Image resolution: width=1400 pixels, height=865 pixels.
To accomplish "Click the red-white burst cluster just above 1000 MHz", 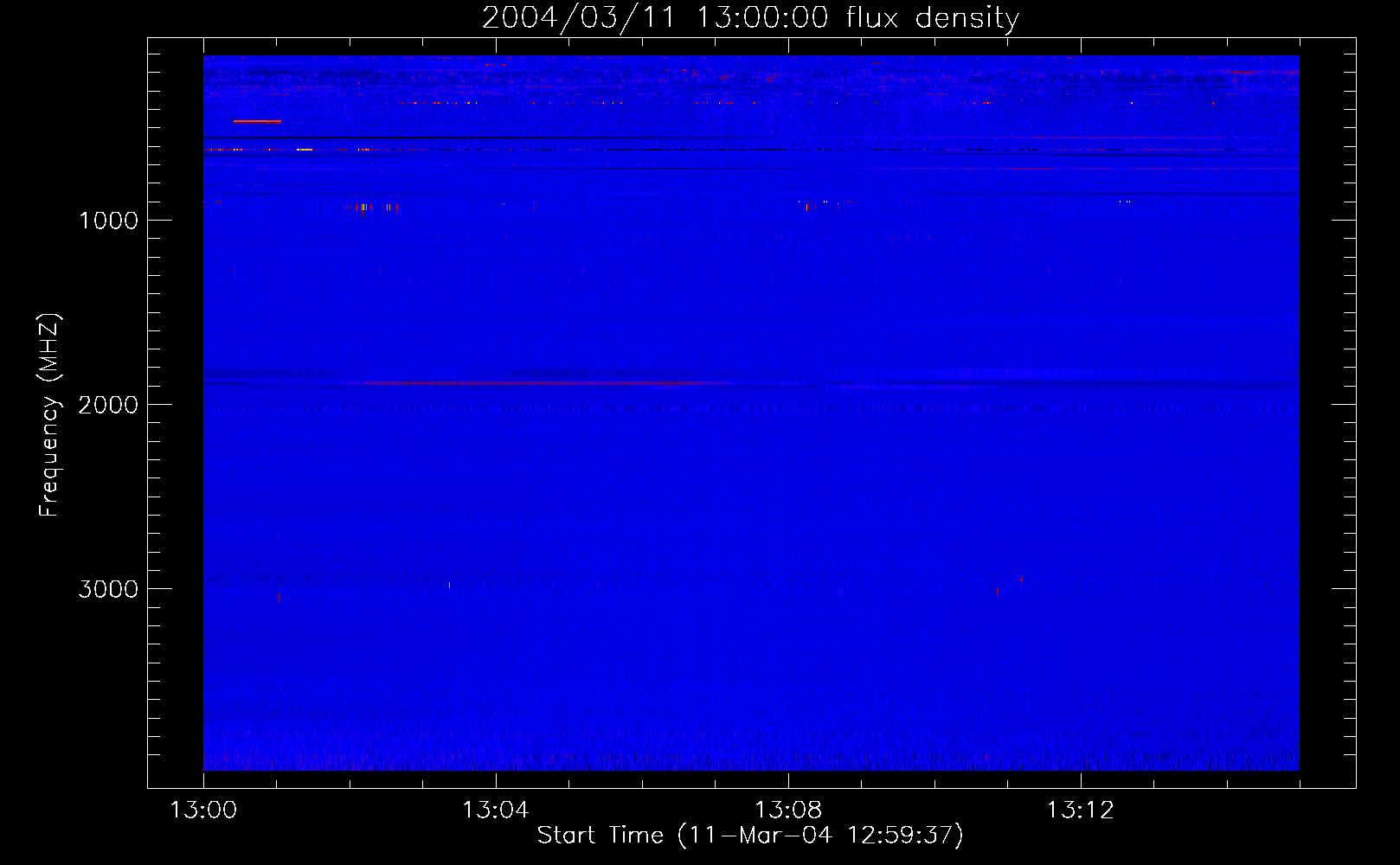I will [x=363, y=207].
